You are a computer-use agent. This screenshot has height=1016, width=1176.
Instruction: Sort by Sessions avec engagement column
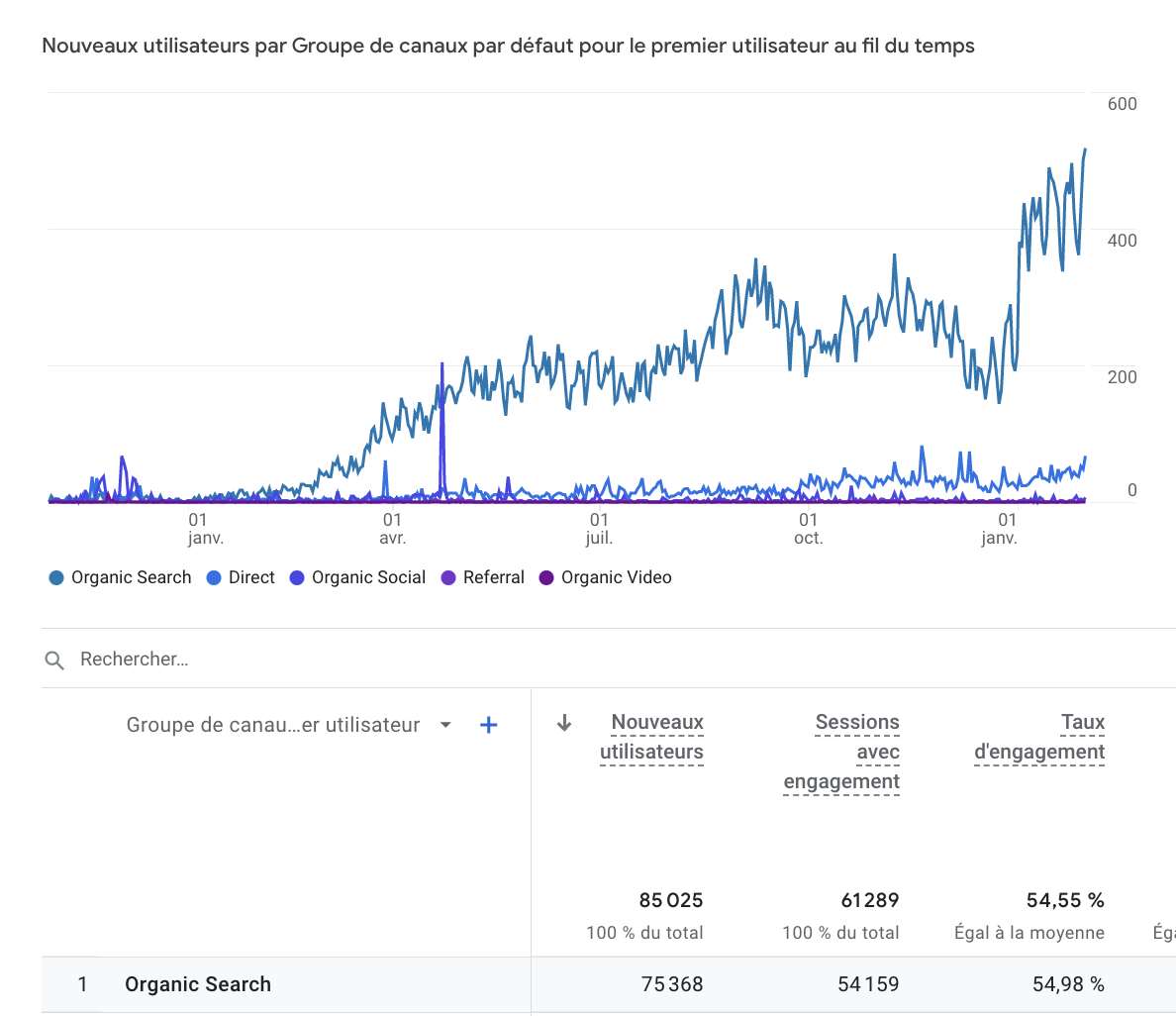coord(842,752)
